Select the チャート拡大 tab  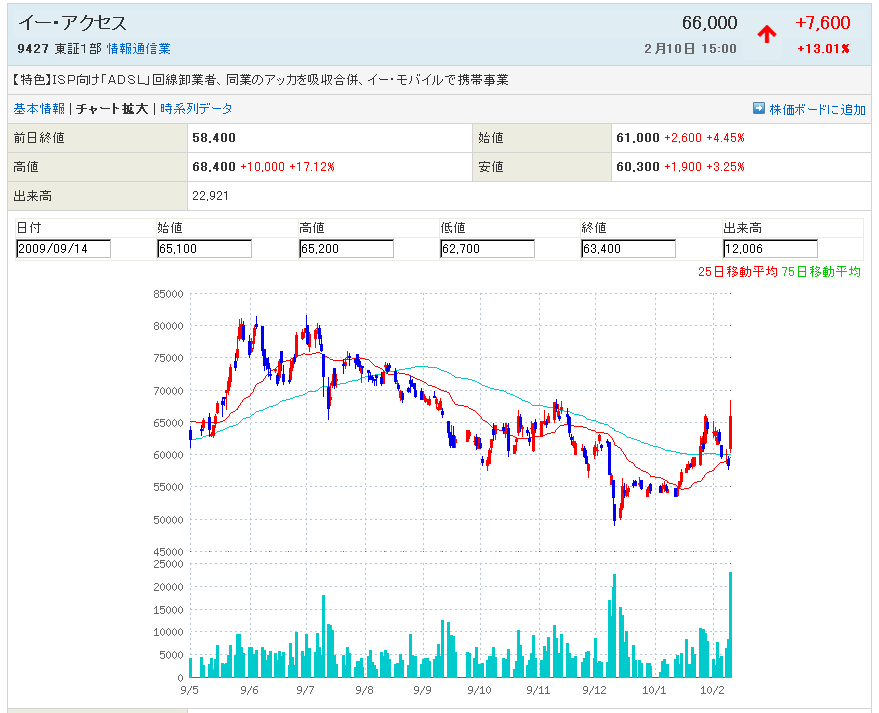click(112, 109)
